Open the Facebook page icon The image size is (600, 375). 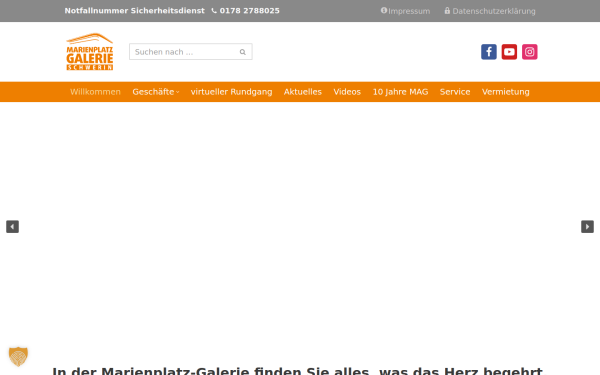[489, 52]
